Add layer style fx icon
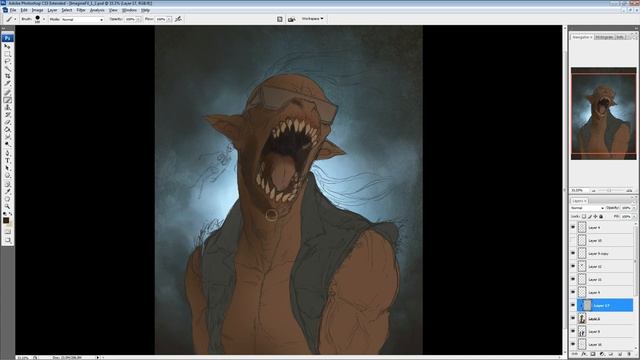Image resolution: width=640 pixels, height=360 pixels. 584,354
